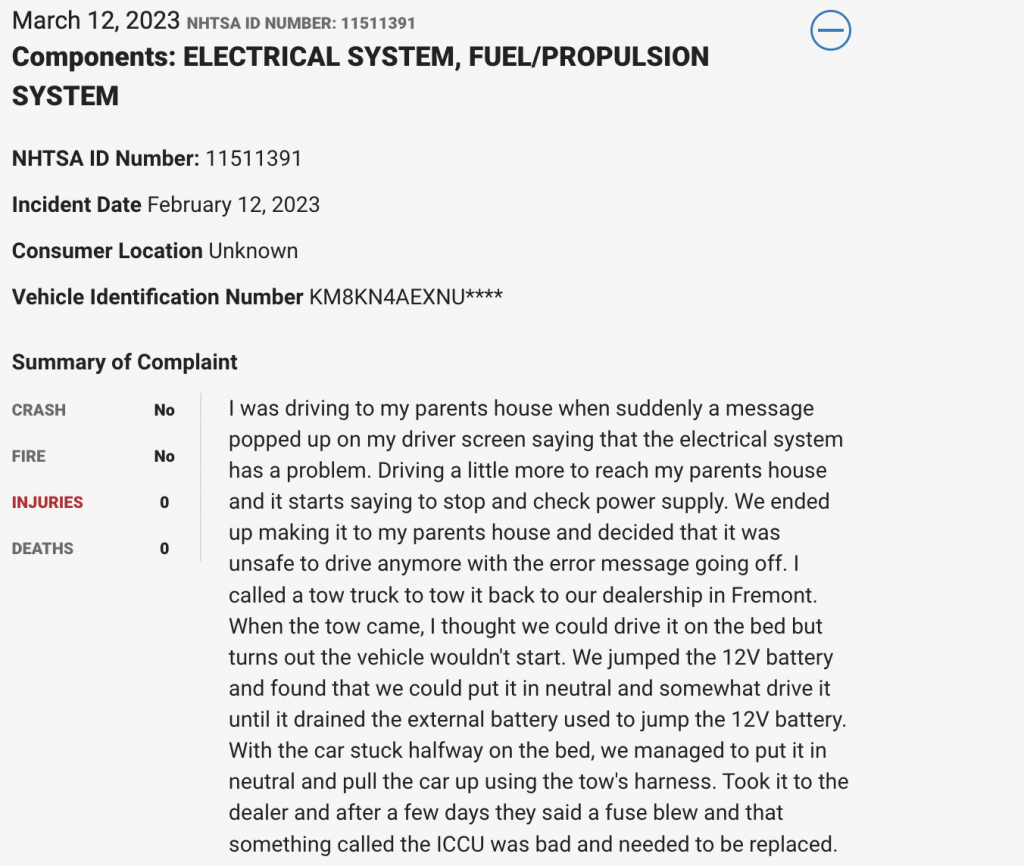Click the DEATHS label
The height and width of the screenshot is (866, 1024).
[43, 548]
